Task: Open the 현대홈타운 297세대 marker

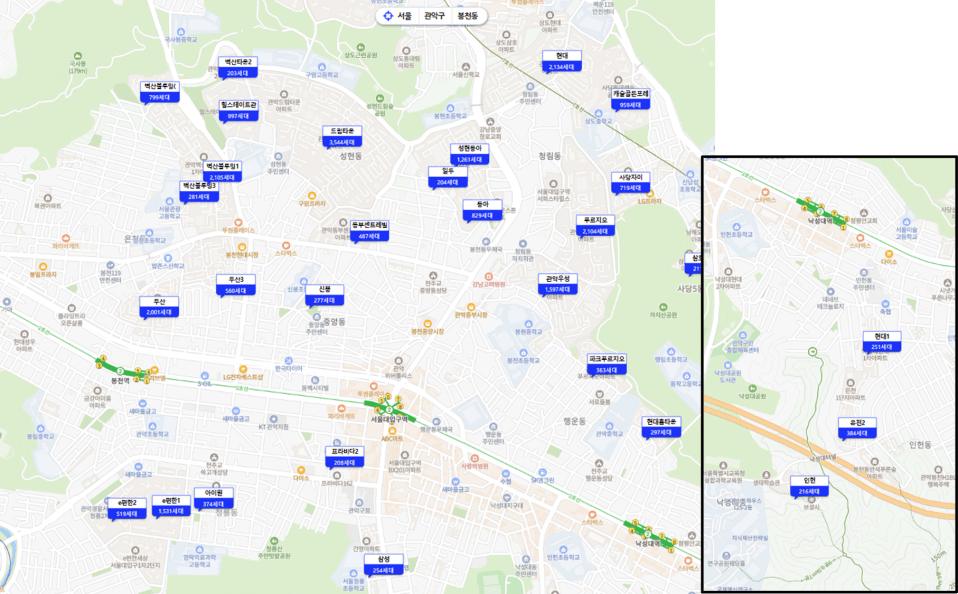Action: point(661,427)
